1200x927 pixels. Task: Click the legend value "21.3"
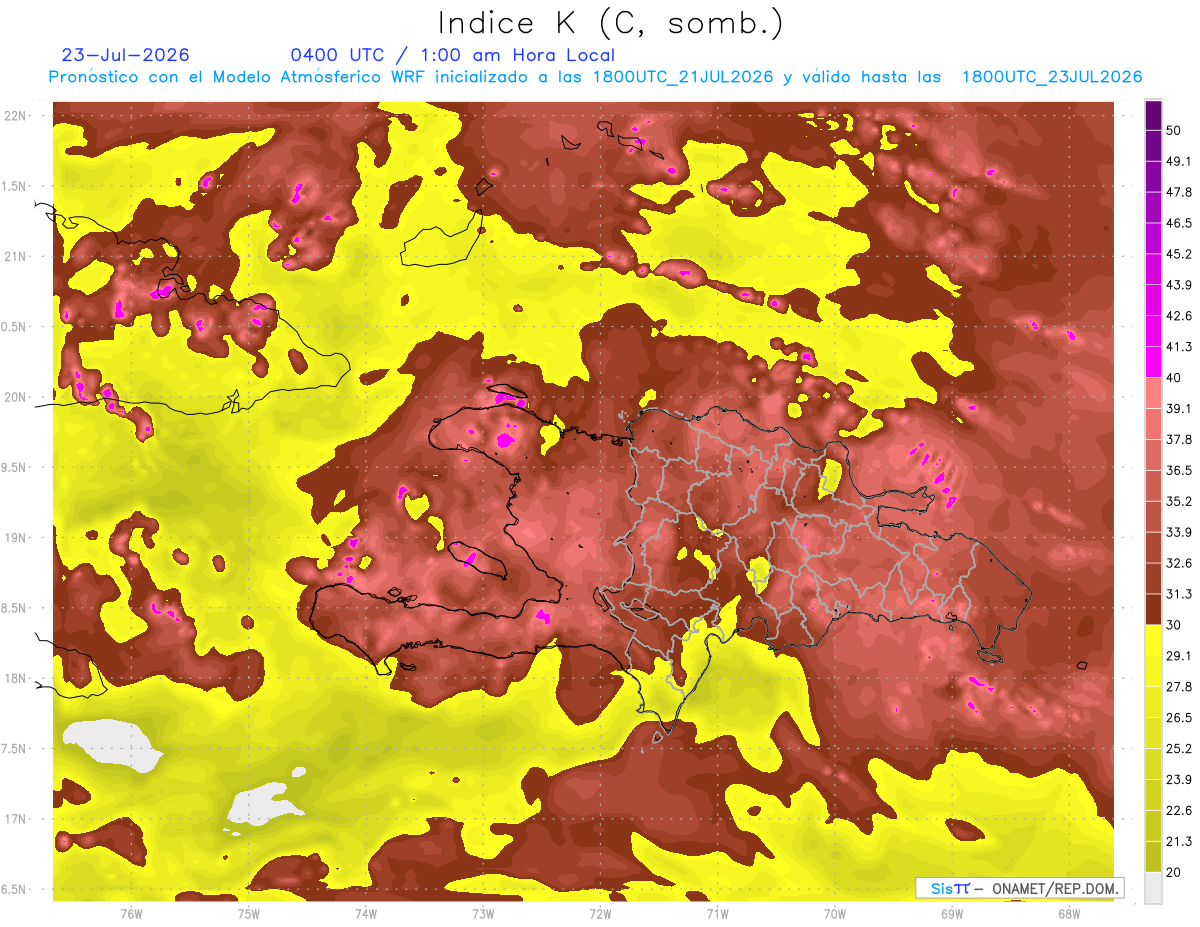click(x=1178, y=842)
